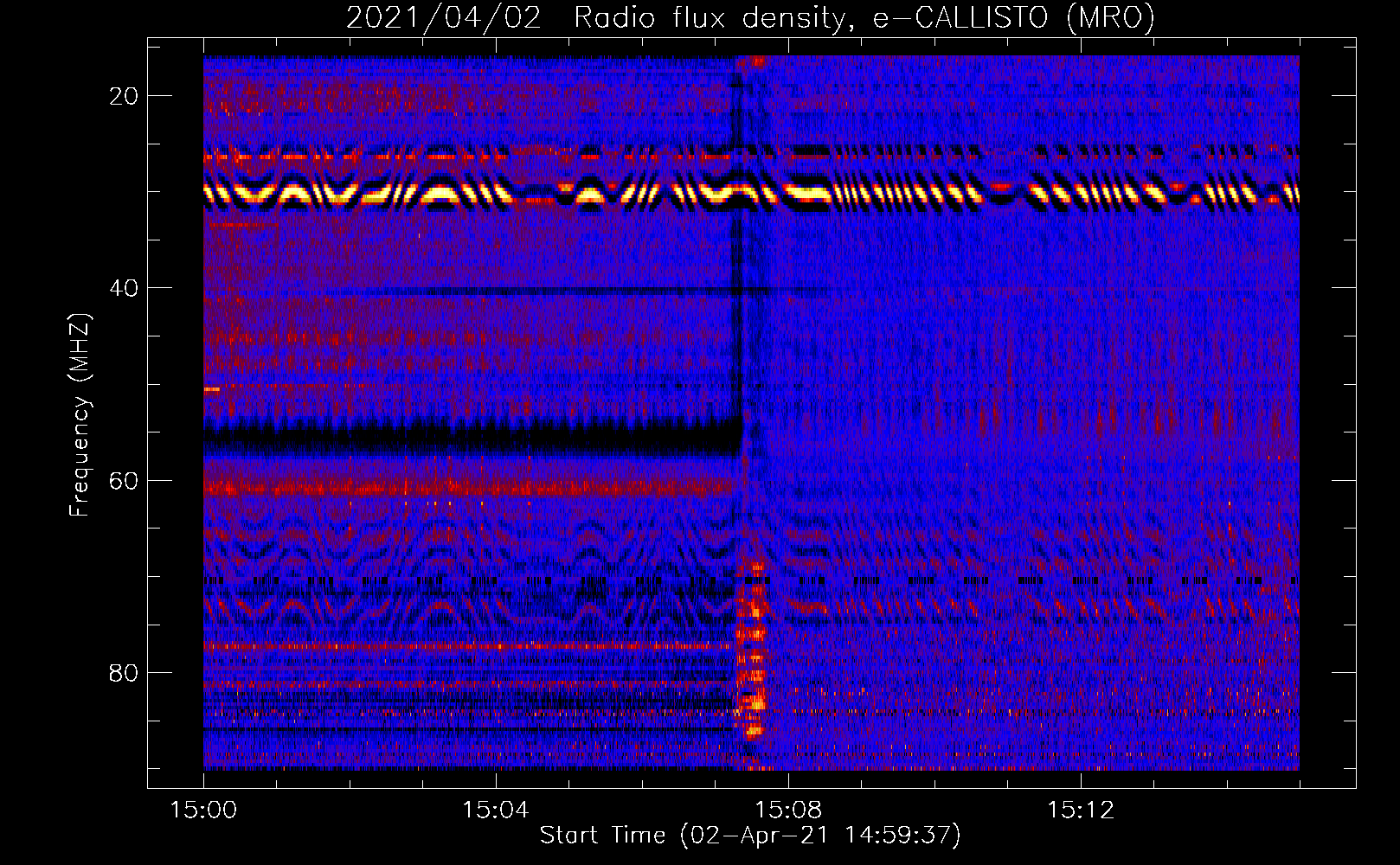The height and width of the screenshot is (865, 1400).
Task: Click the 40 MHz frequency tick label
Action: tap(124, 288)
